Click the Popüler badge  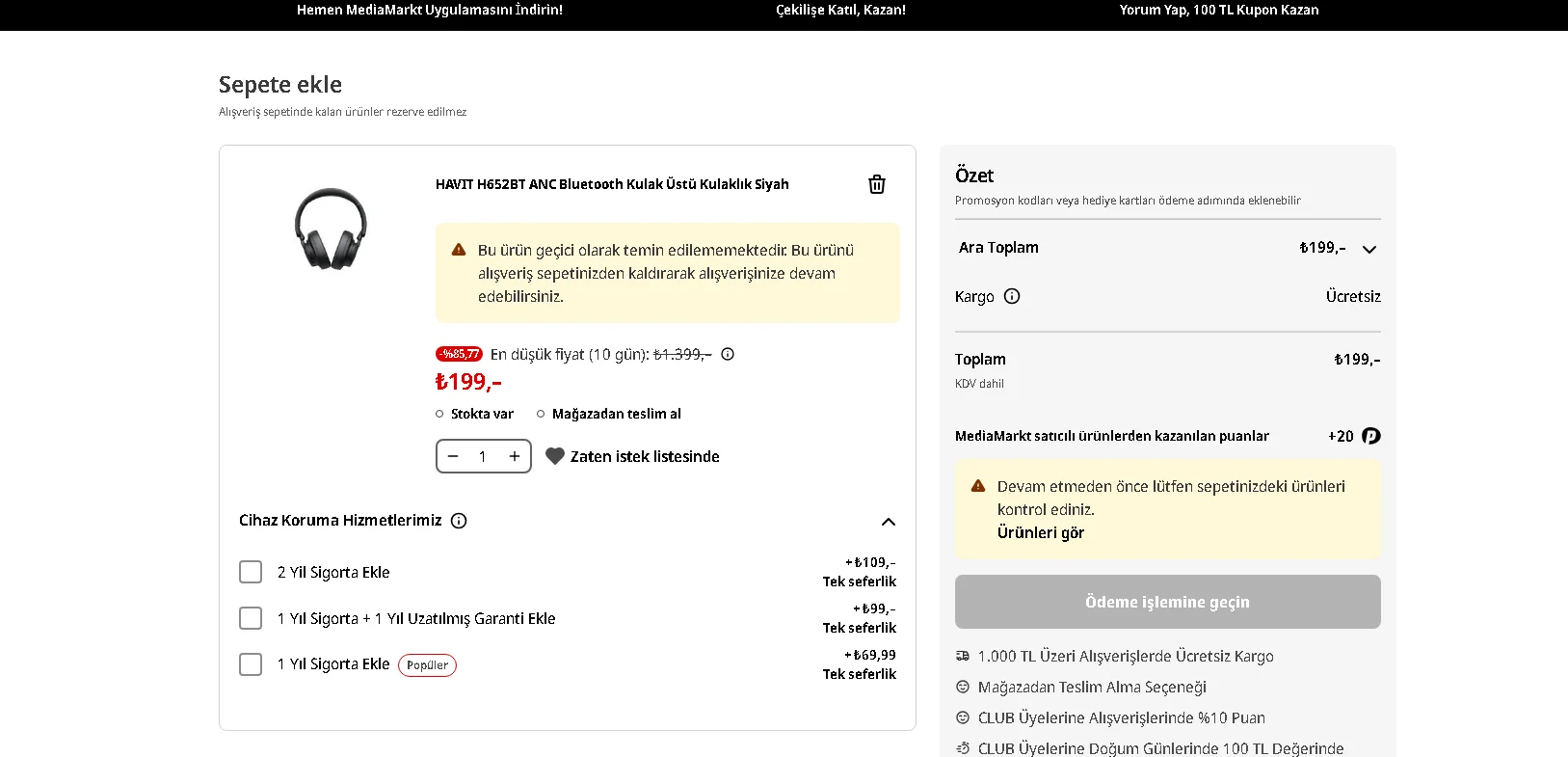(x=427, y=665)
